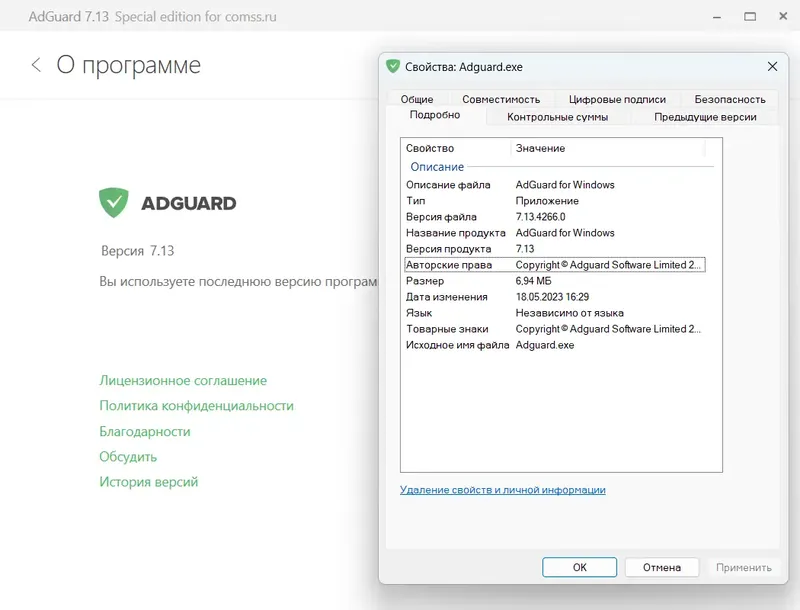Click the Обсудить link
The height and width of the screenshot is (610, 800).
point(130,456)
